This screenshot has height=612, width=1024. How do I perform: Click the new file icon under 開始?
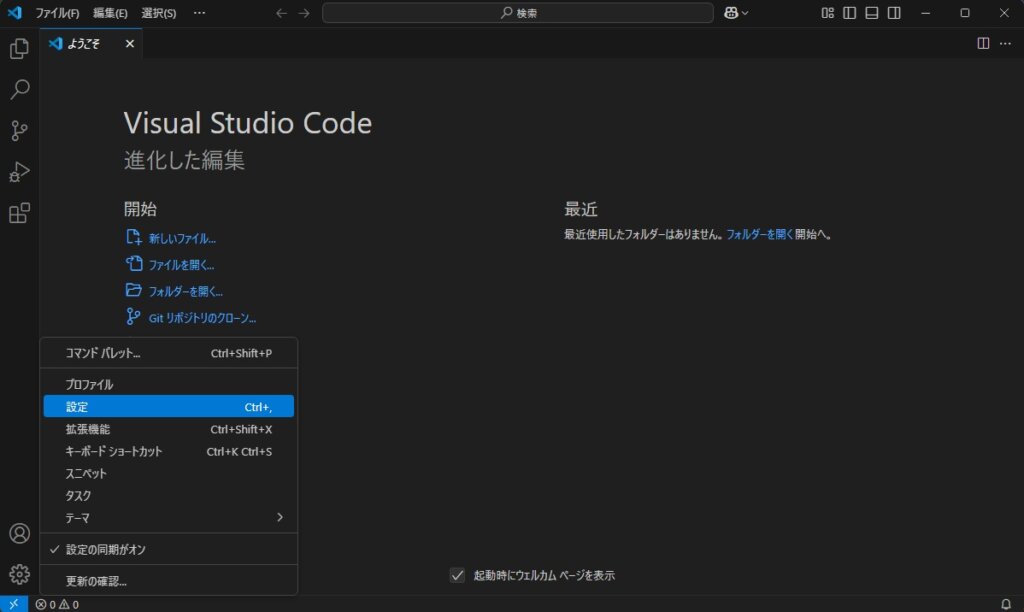point(133,237)
